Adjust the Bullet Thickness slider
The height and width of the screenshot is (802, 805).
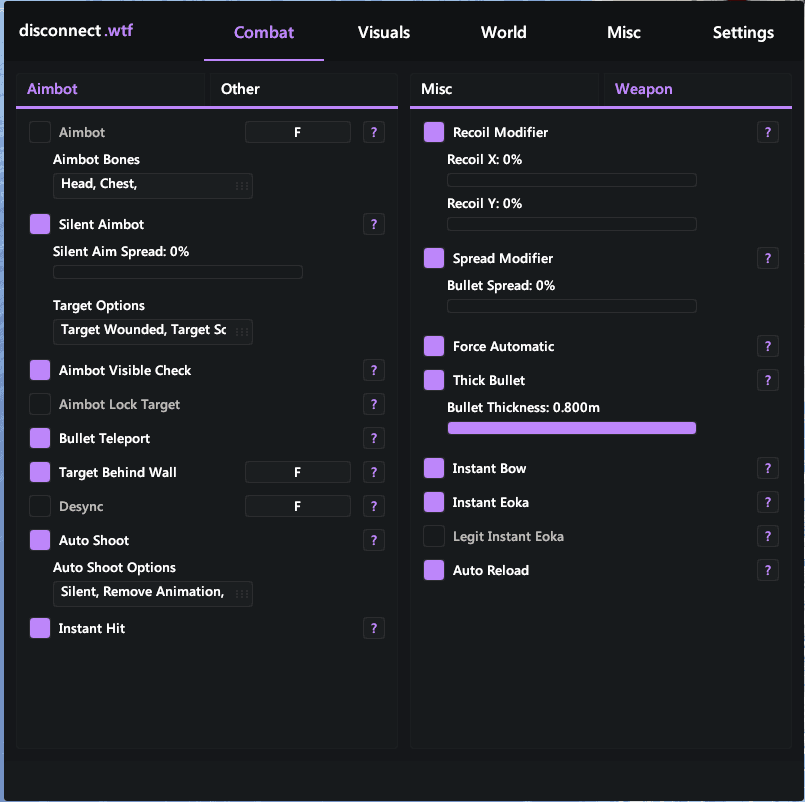(x=571, y=428)
